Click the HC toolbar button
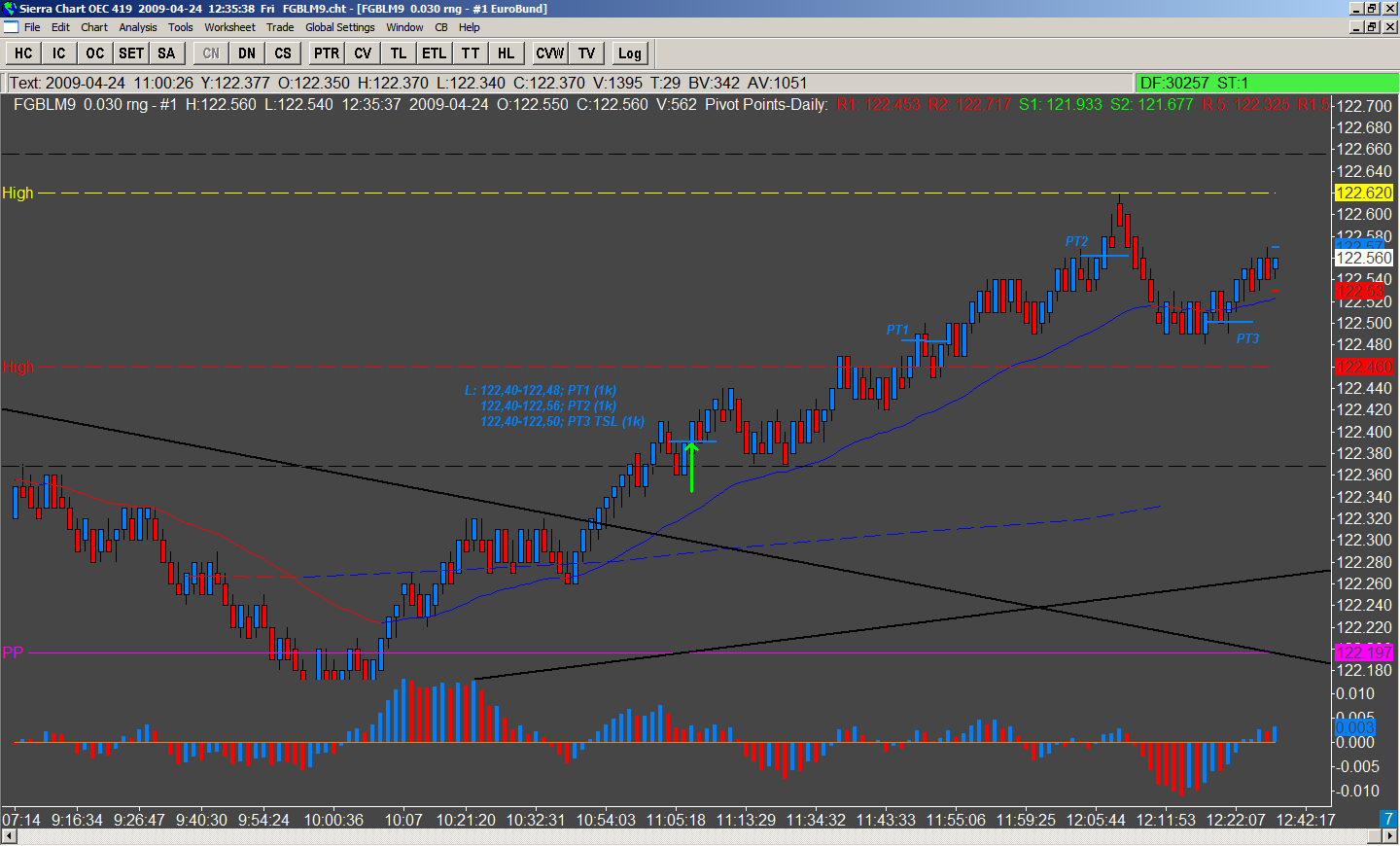This screenshot has height=846, width=1400. click(23, 53)
